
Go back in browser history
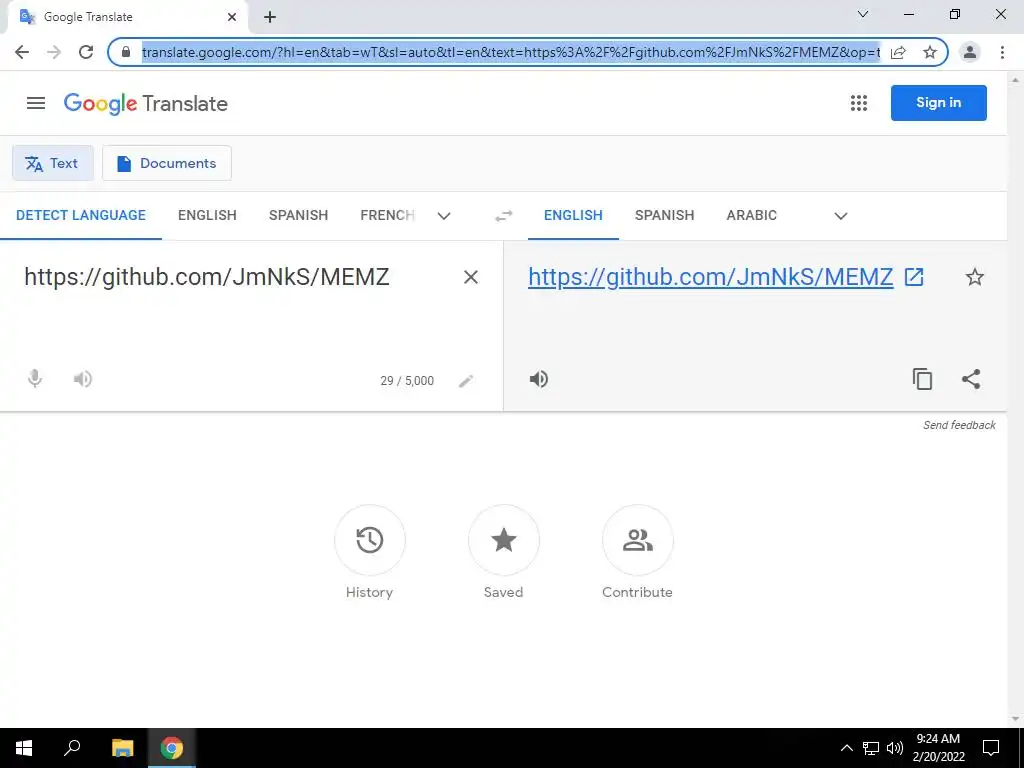[x=22, y=52]
